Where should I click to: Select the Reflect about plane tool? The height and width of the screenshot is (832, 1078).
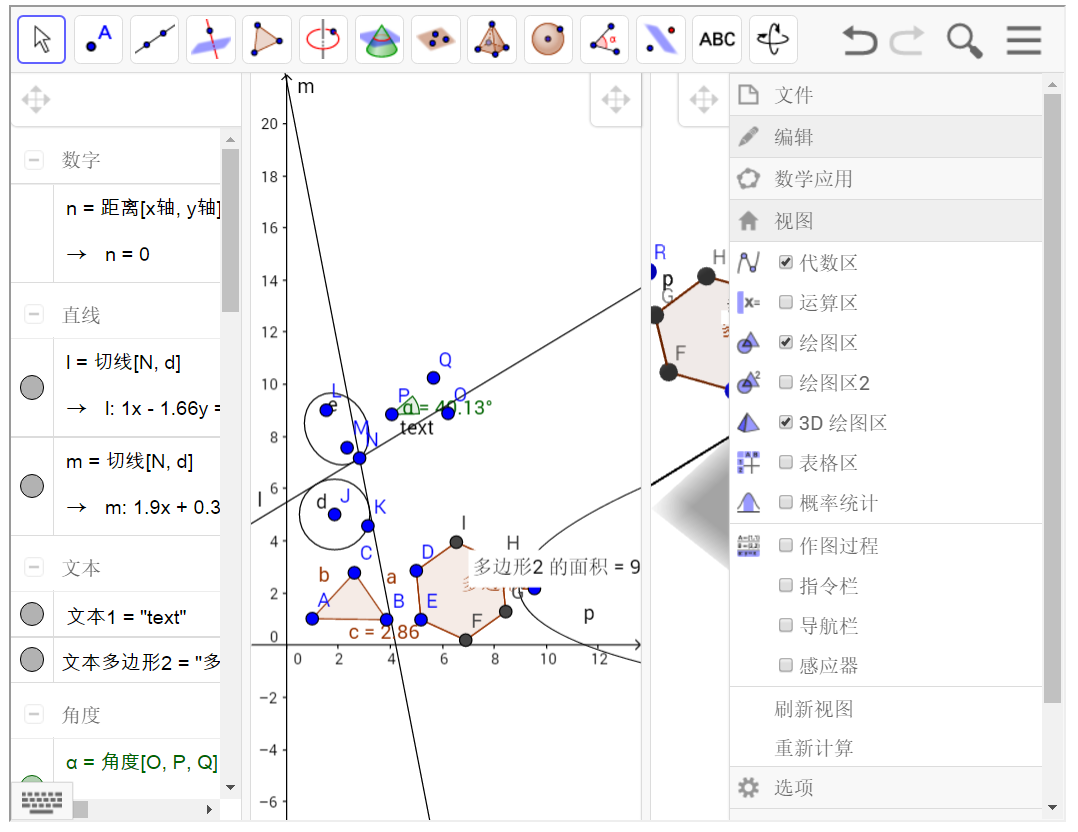(661, 39)
